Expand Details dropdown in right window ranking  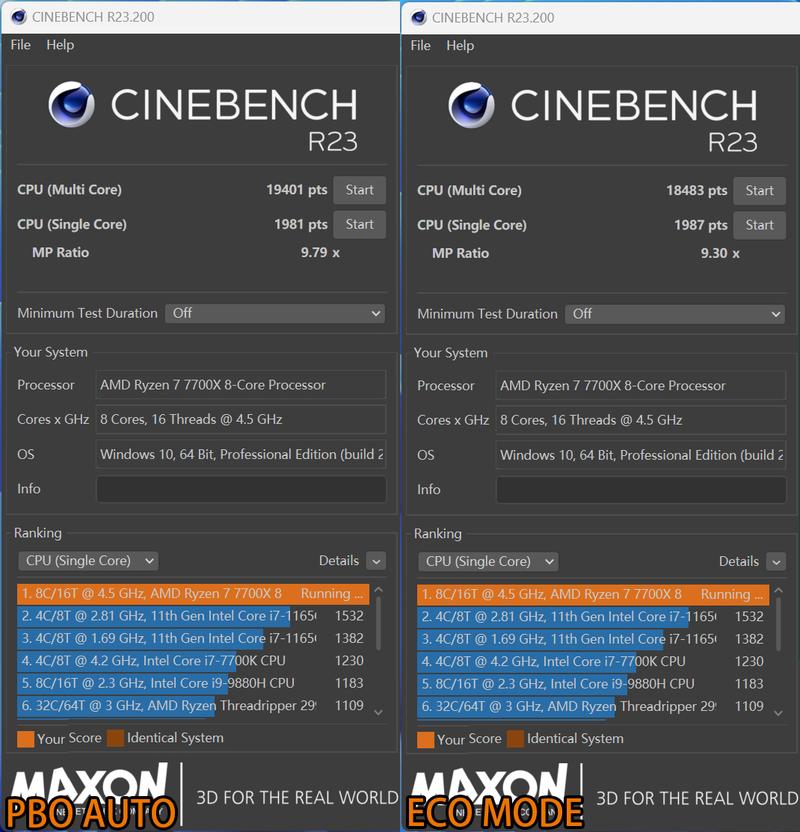click(776, 562)
